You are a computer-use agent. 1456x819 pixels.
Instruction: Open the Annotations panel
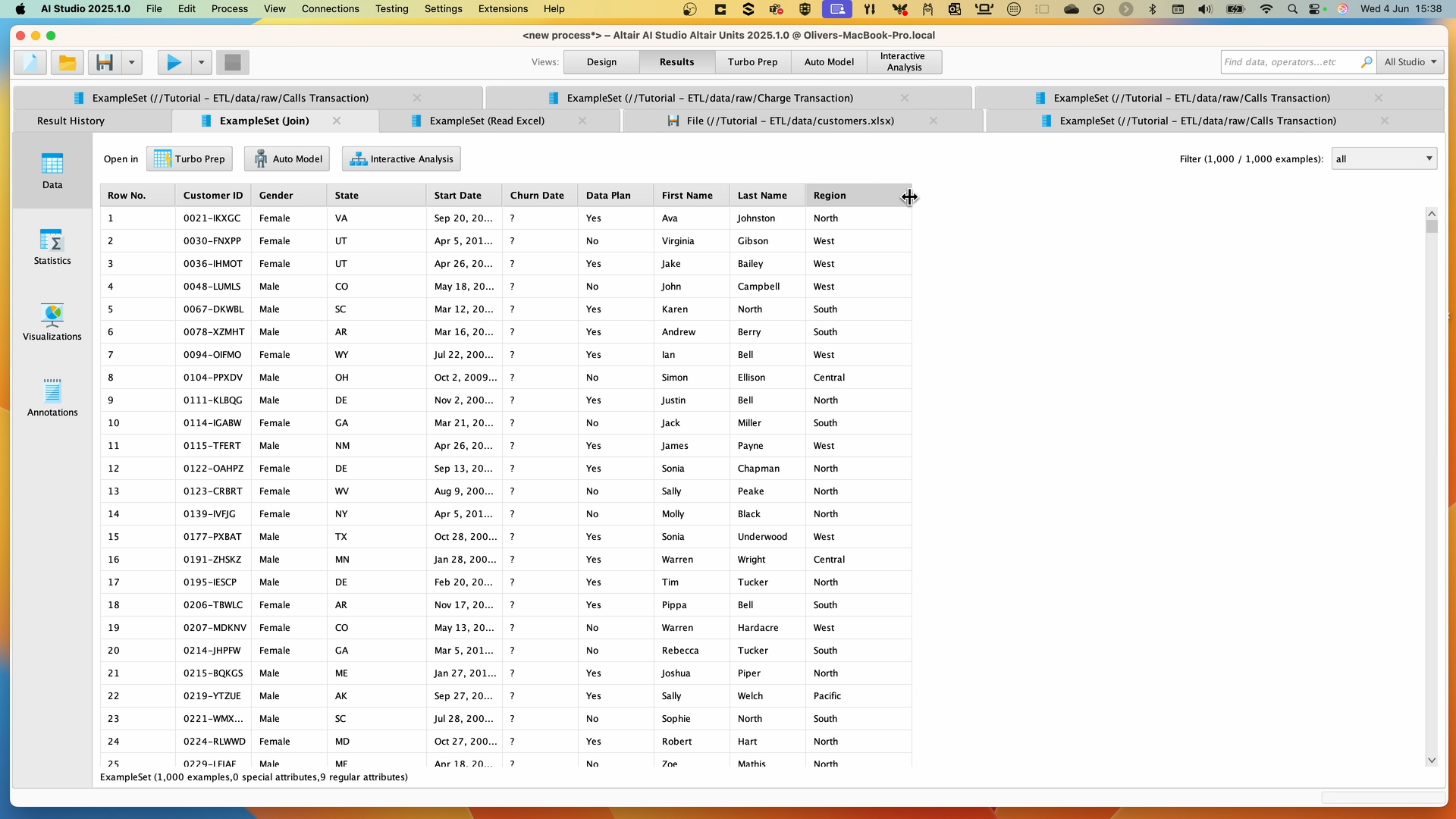[52, 397]
